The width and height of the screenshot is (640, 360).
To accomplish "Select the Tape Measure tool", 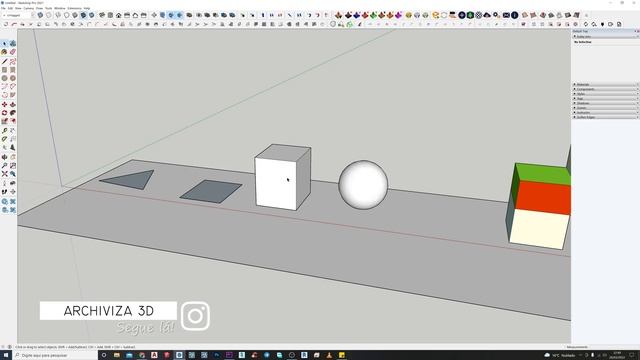I will pyautogui.click(x=4, y=131).
